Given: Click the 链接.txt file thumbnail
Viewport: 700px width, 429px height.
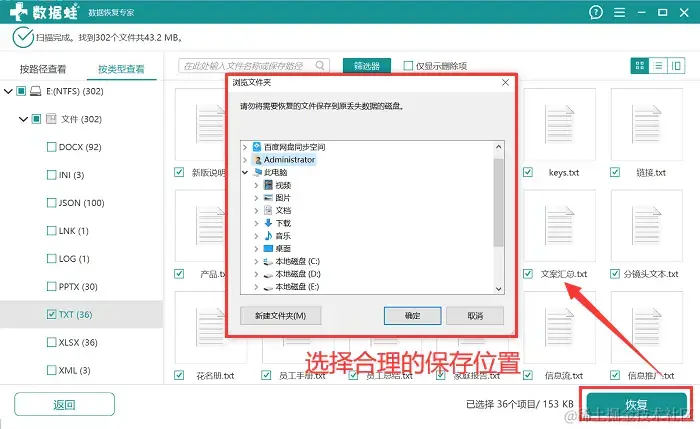Looking at the screenshot, I should (x=646, y=124).
